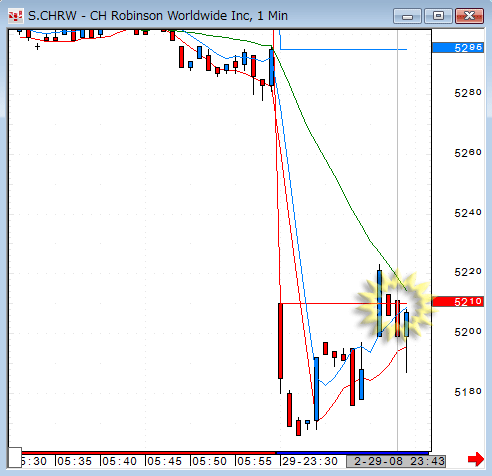Click the red horizontal line at 5210
The image size is (492, 476).
coord(343,303)
